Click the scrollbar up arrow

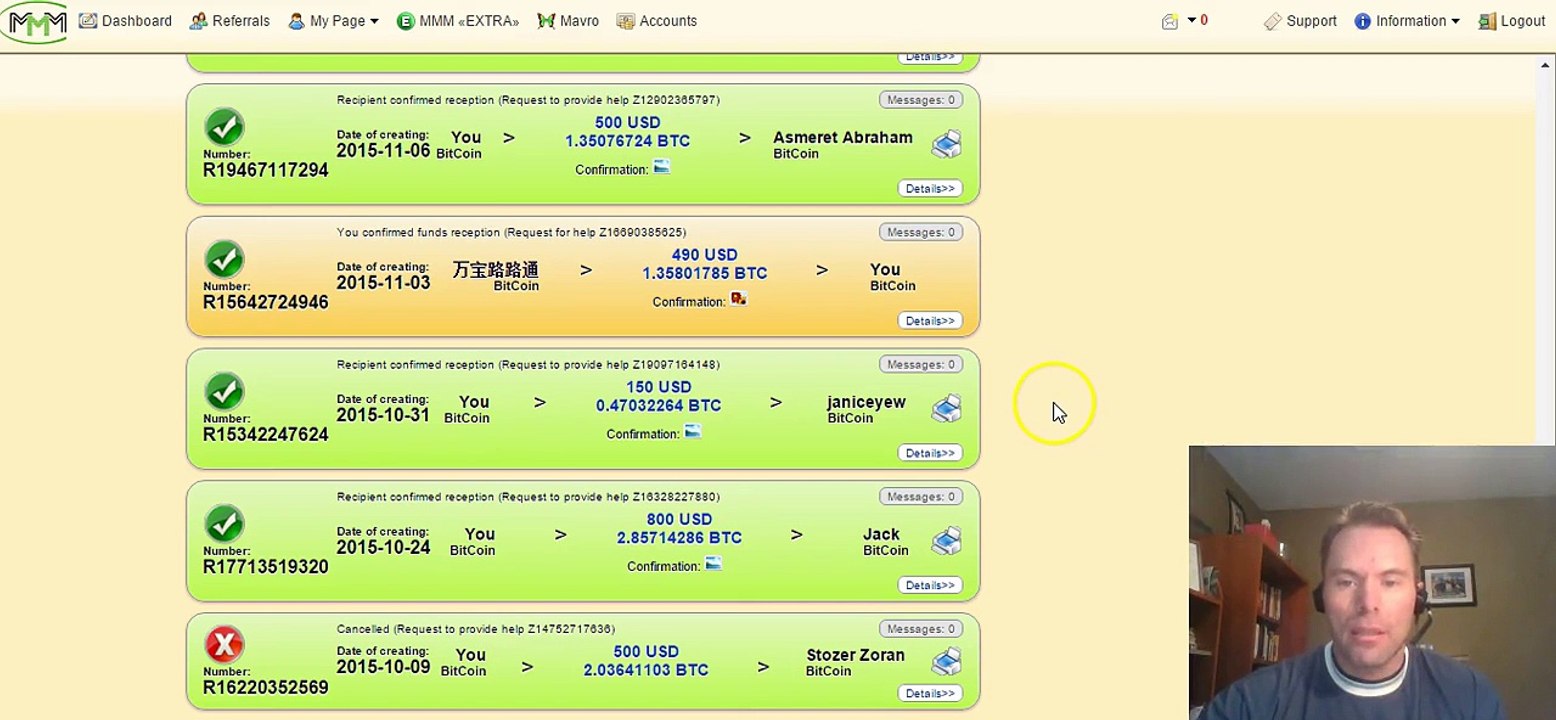pyautogui.click(x=1545, y=65)
